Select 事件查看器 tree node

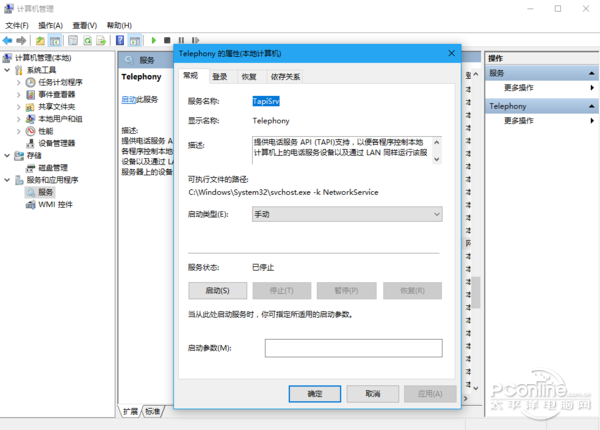tap(57, 94)
